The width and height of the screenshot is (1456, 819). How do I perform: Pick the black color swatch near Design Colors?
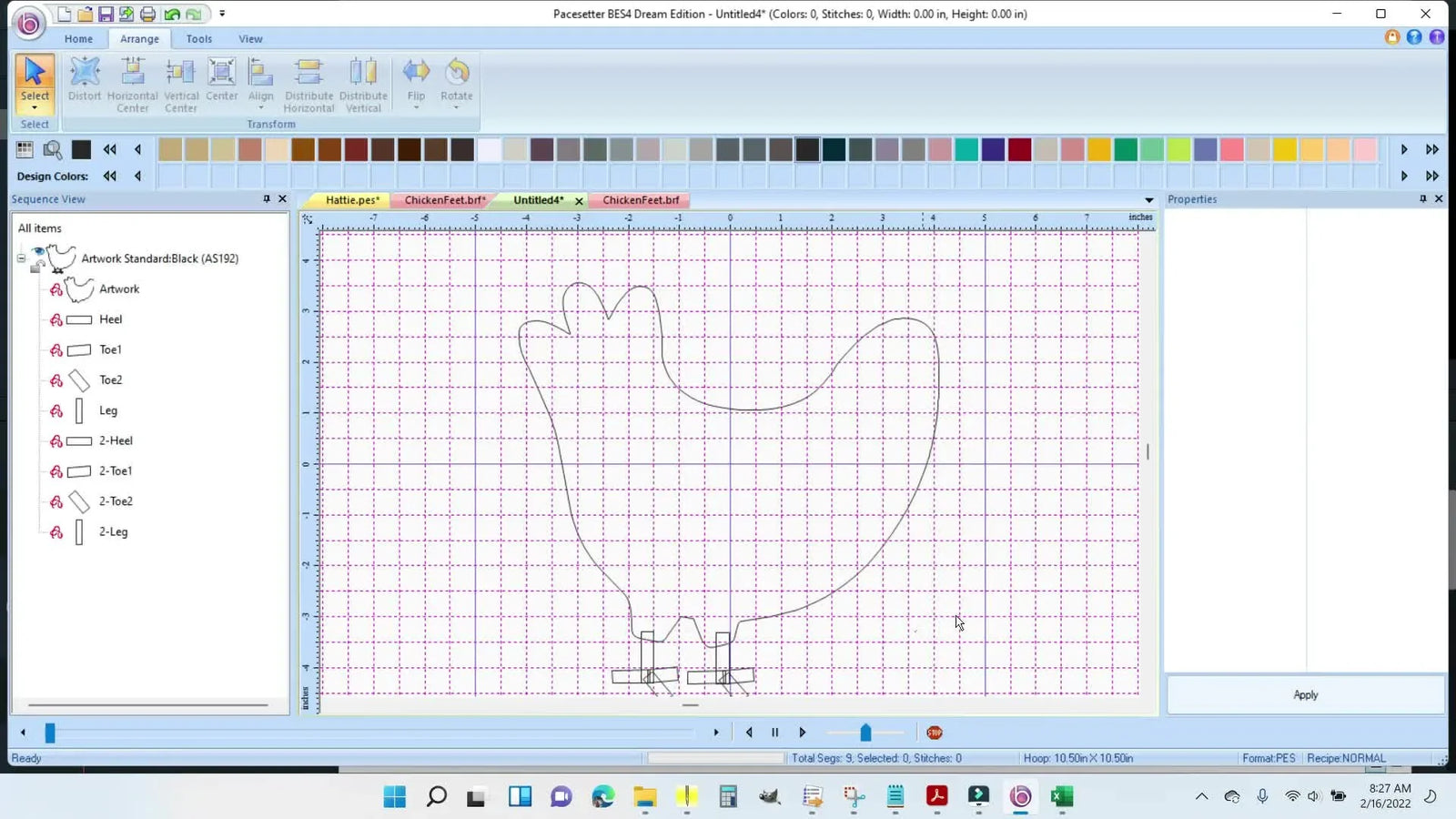81,149
